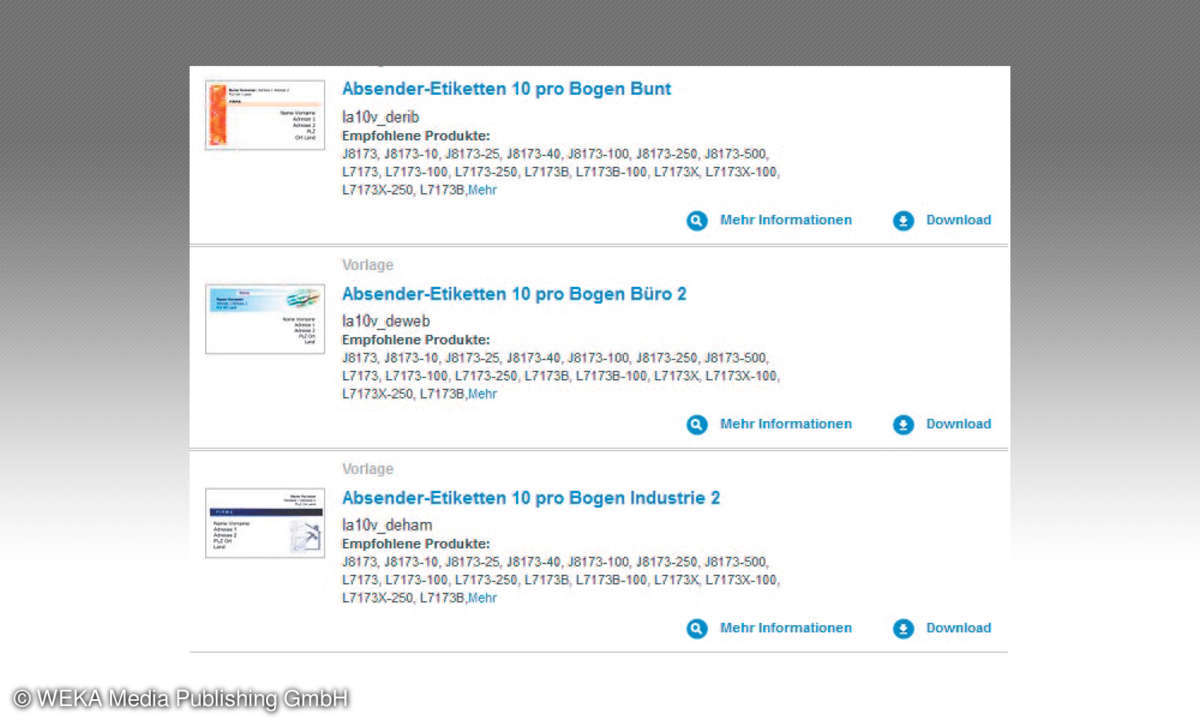The width and height of the screenshot is (1200, 720).
Task: Expand 'Mehr' product list for Bunt template
Action: pyautogui.click(x=482, y=190)
